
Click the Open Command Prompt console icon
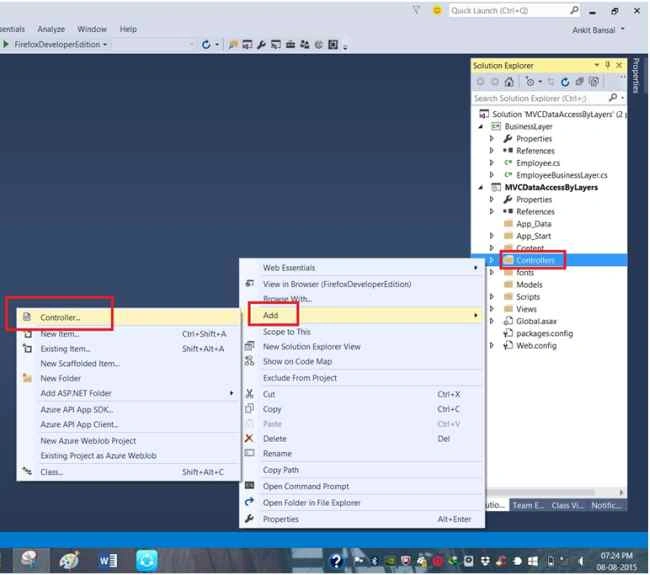coord(249,485)
